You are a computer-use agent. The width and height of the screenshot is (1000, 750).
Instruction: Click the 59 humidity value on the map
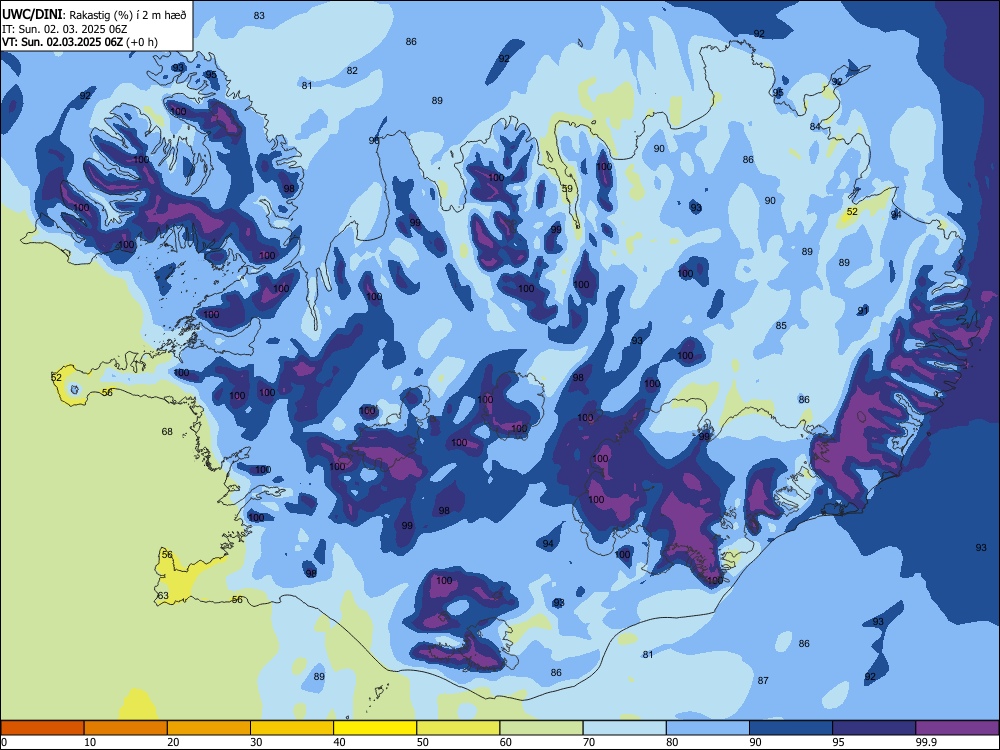pyautogui.click(x=567, y=189)
